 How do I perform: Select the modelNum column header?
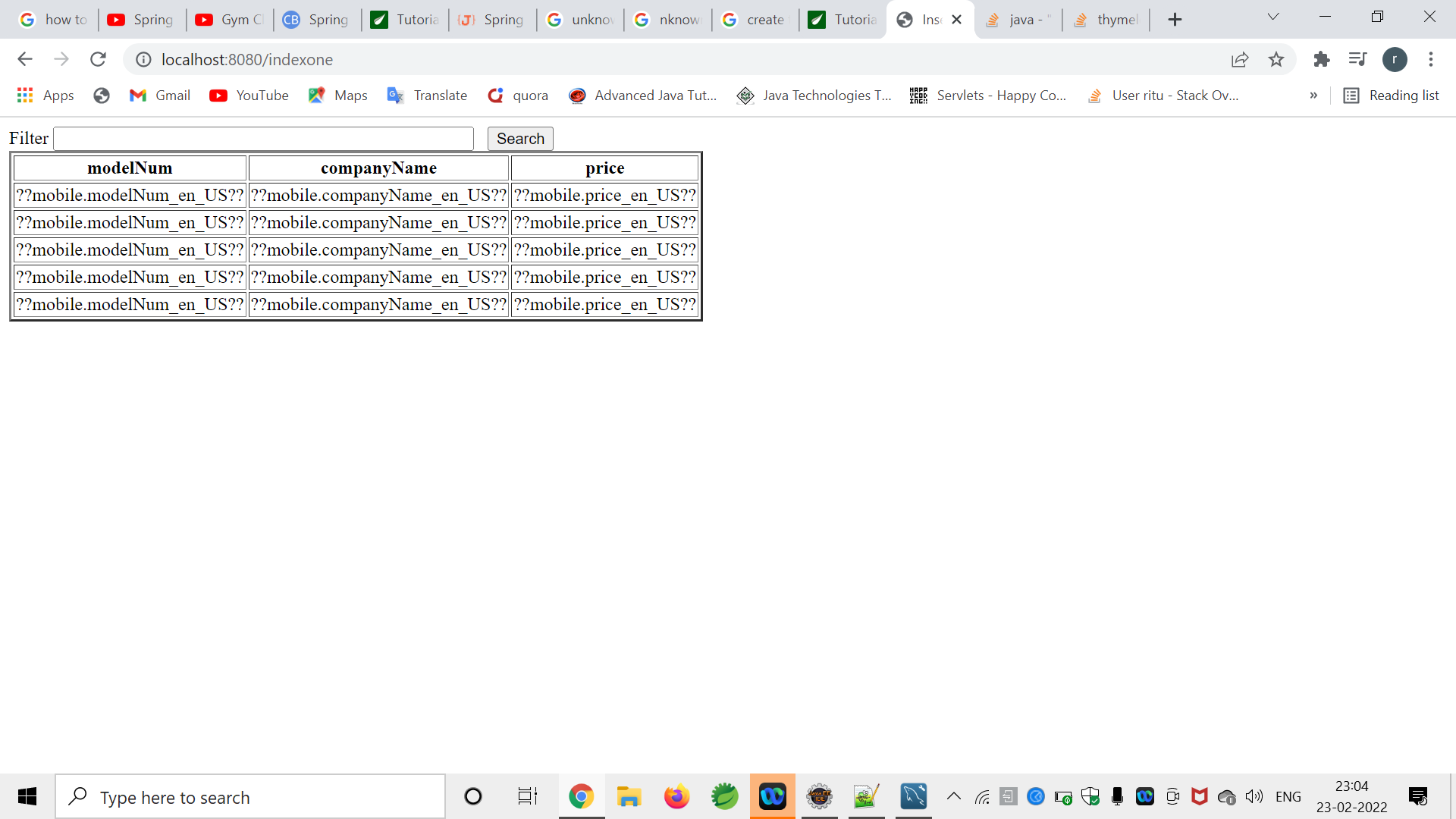[128, 167]
